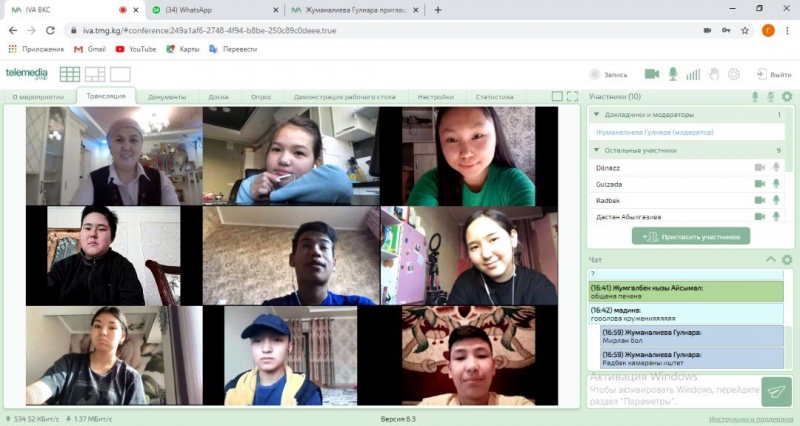Select chat message from мадина at 16:42
The width and height of the screenshot is (800, 426).
[x=686, y=314]
